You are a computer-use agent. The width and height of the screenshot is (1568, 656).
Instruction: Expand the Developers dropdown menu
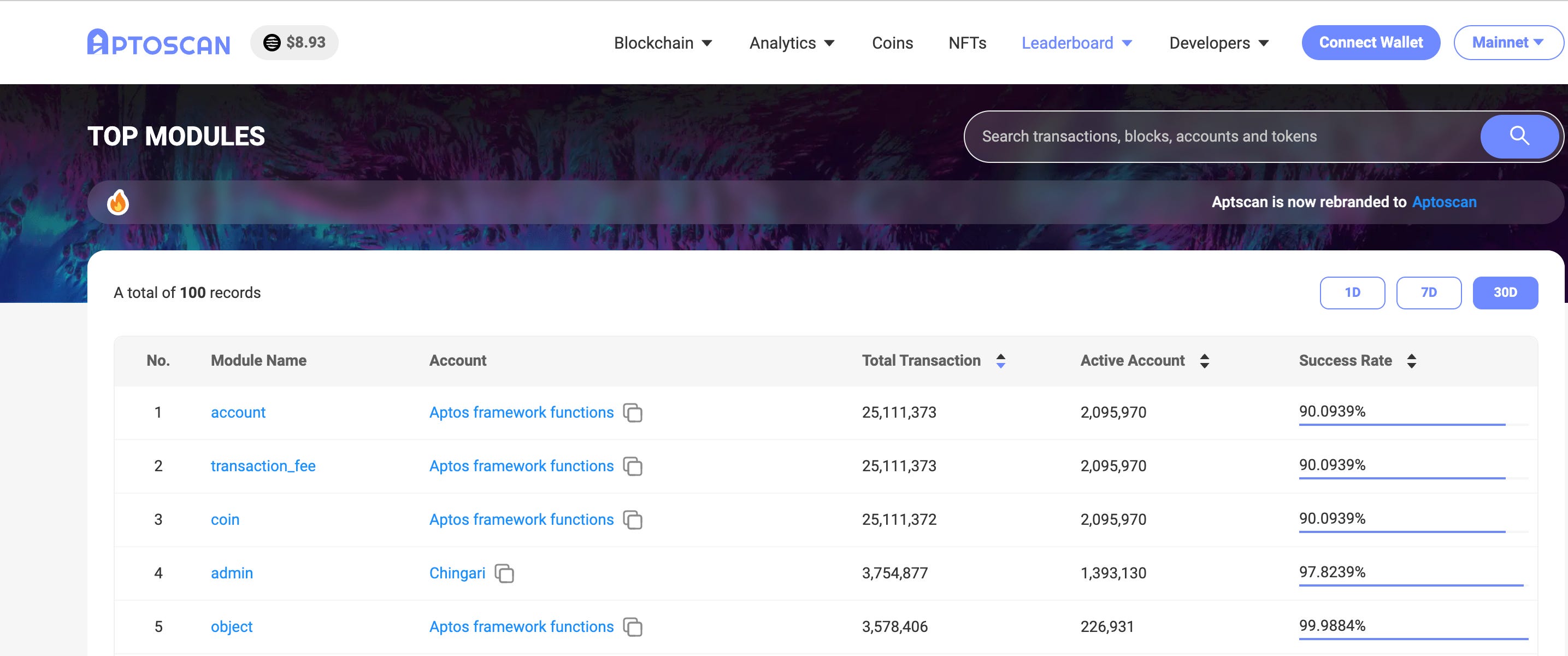tap(1219, 43)
